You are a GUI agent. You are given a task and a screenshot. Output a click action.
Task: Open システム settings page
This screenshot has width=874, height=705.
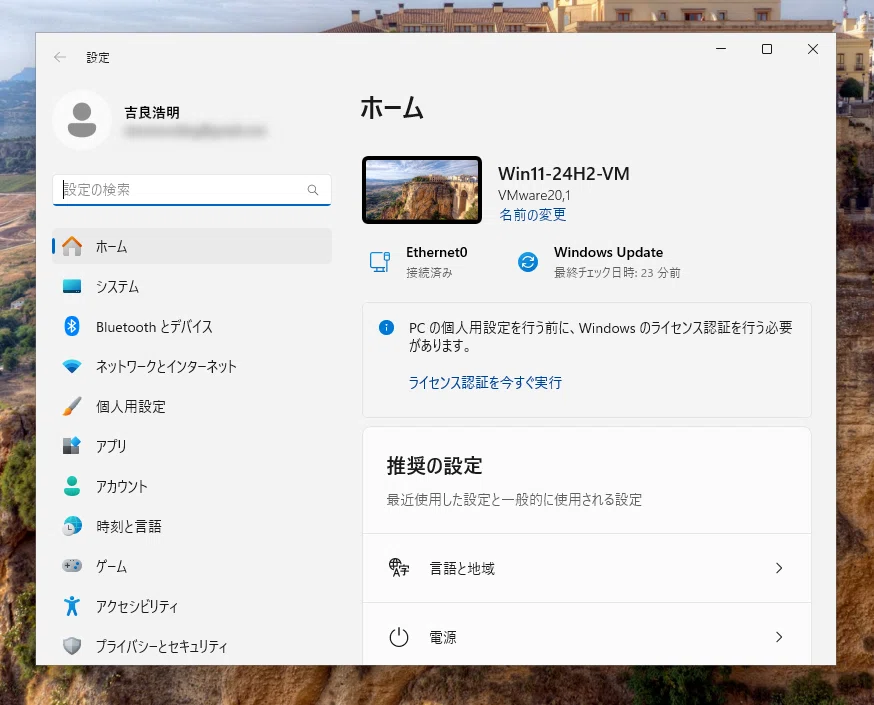[x=192, y=286]
